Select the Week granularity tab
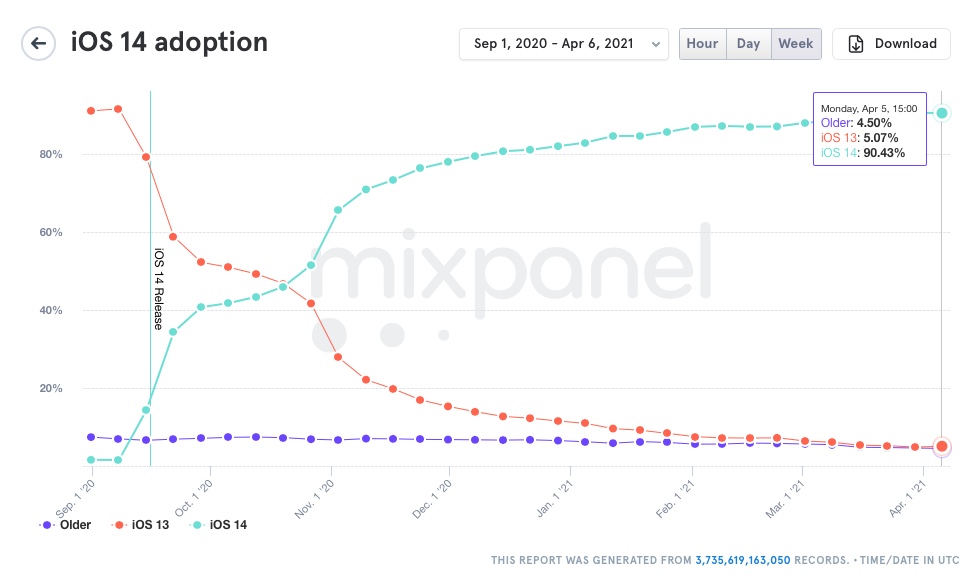Viewport: 978px width, 581px height. 796,44
